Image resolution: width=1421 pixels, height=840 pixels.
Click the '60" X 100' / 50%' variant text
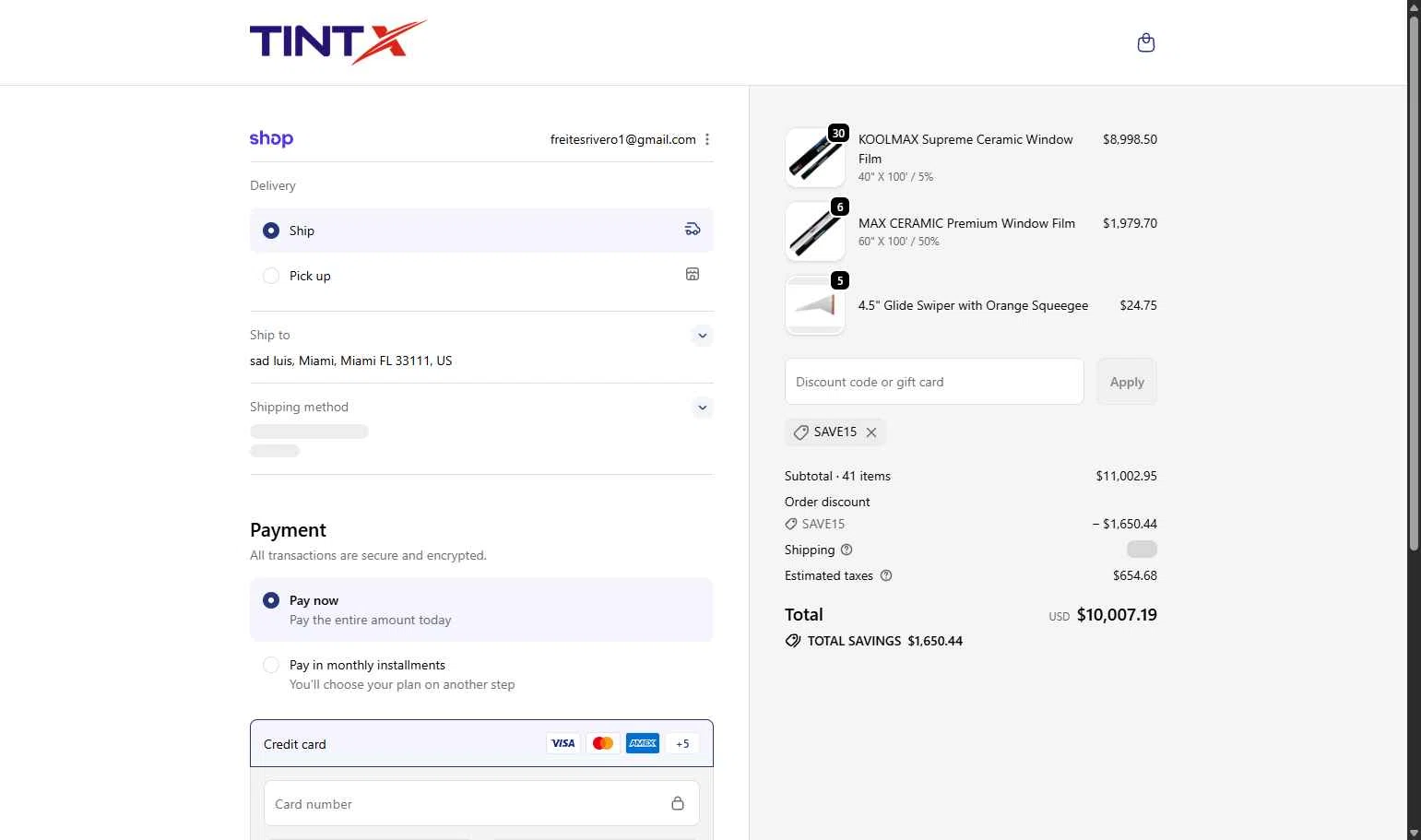point(898,242)
